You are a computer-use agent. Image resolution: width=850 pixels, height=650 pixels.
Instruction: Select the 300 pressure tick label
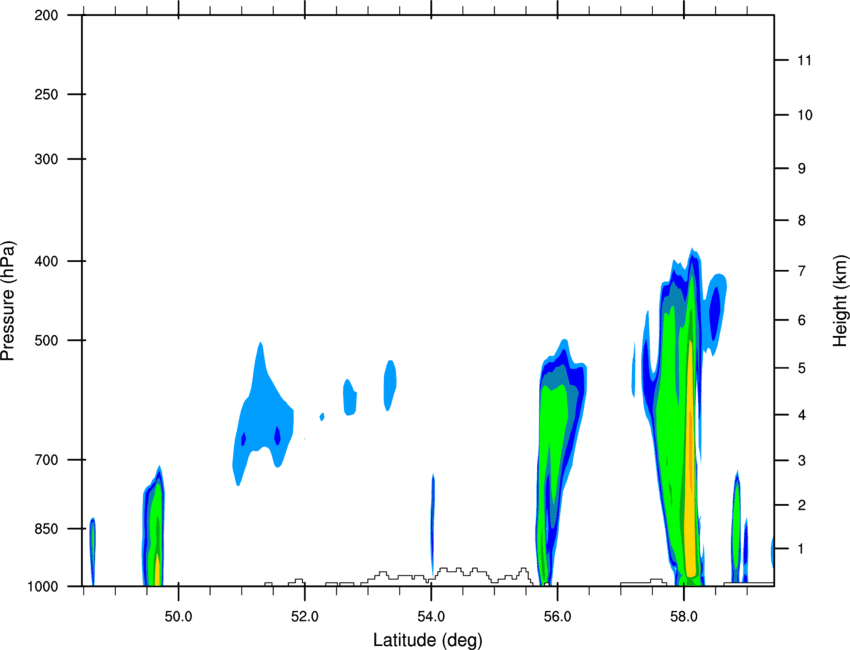click(46, 159)
